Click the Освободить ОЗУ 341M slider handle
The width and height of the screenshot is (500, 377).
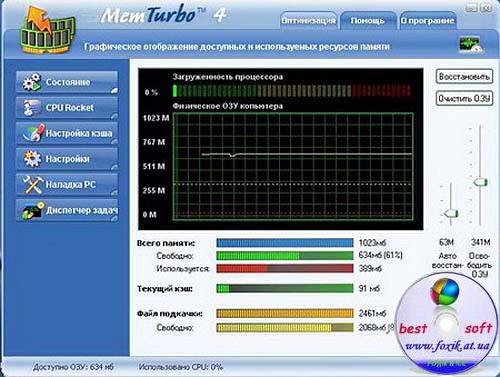[x=480, y=182]
